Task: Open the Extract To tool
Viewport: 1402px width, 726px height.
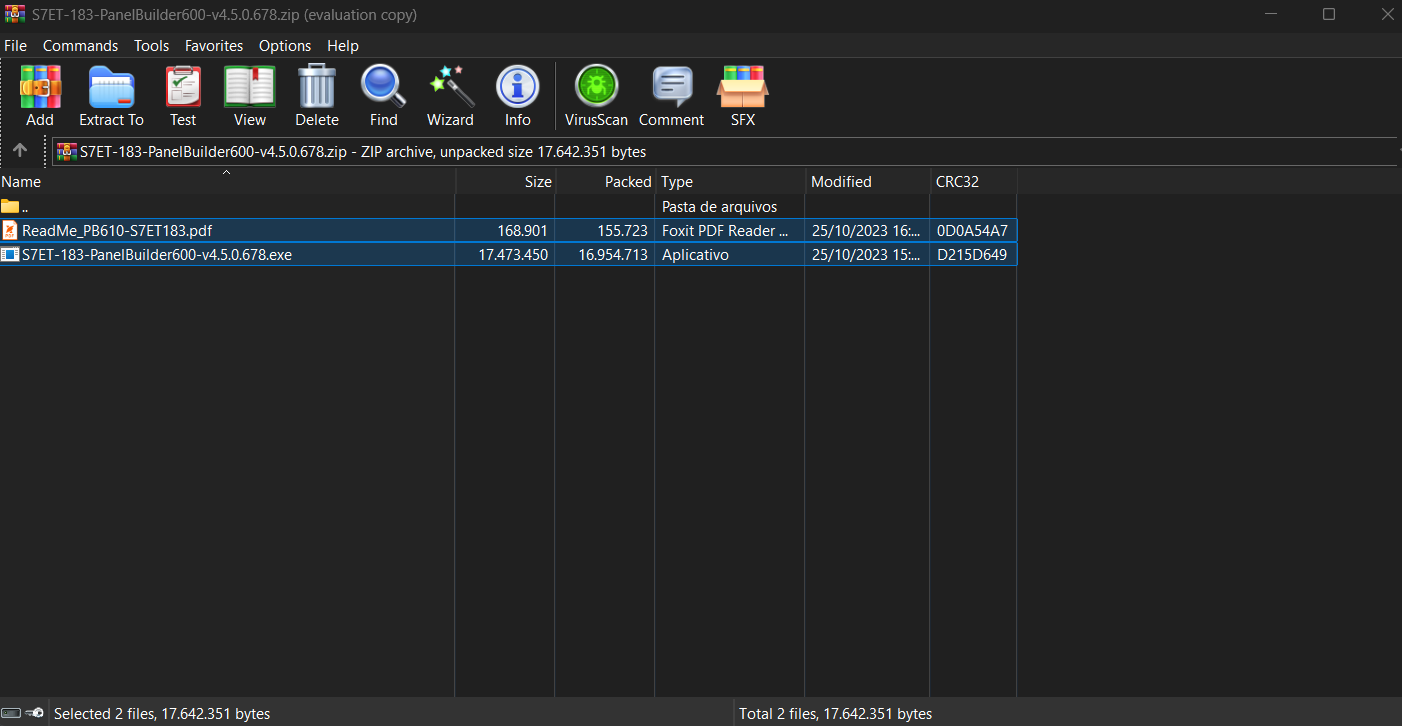Action: click(x=111, y=96)
